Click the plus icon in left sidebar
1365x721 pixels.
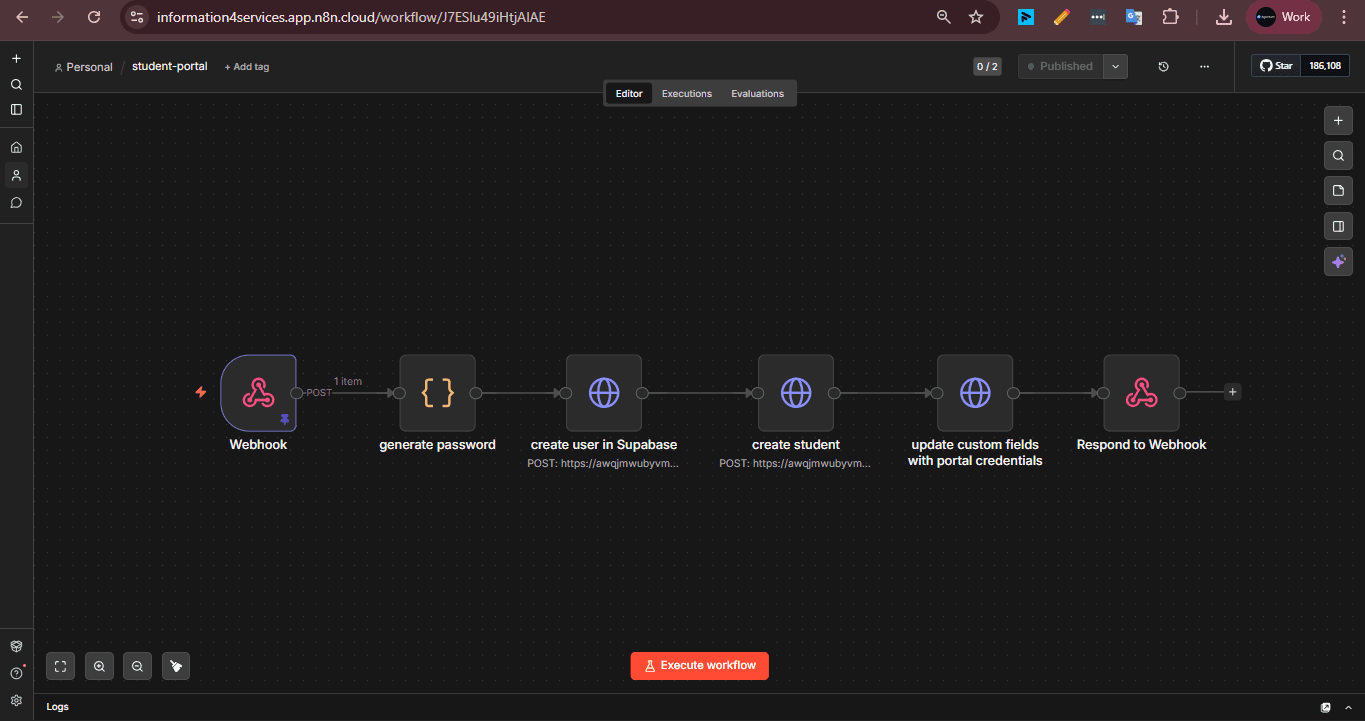(x=16, y=59)
